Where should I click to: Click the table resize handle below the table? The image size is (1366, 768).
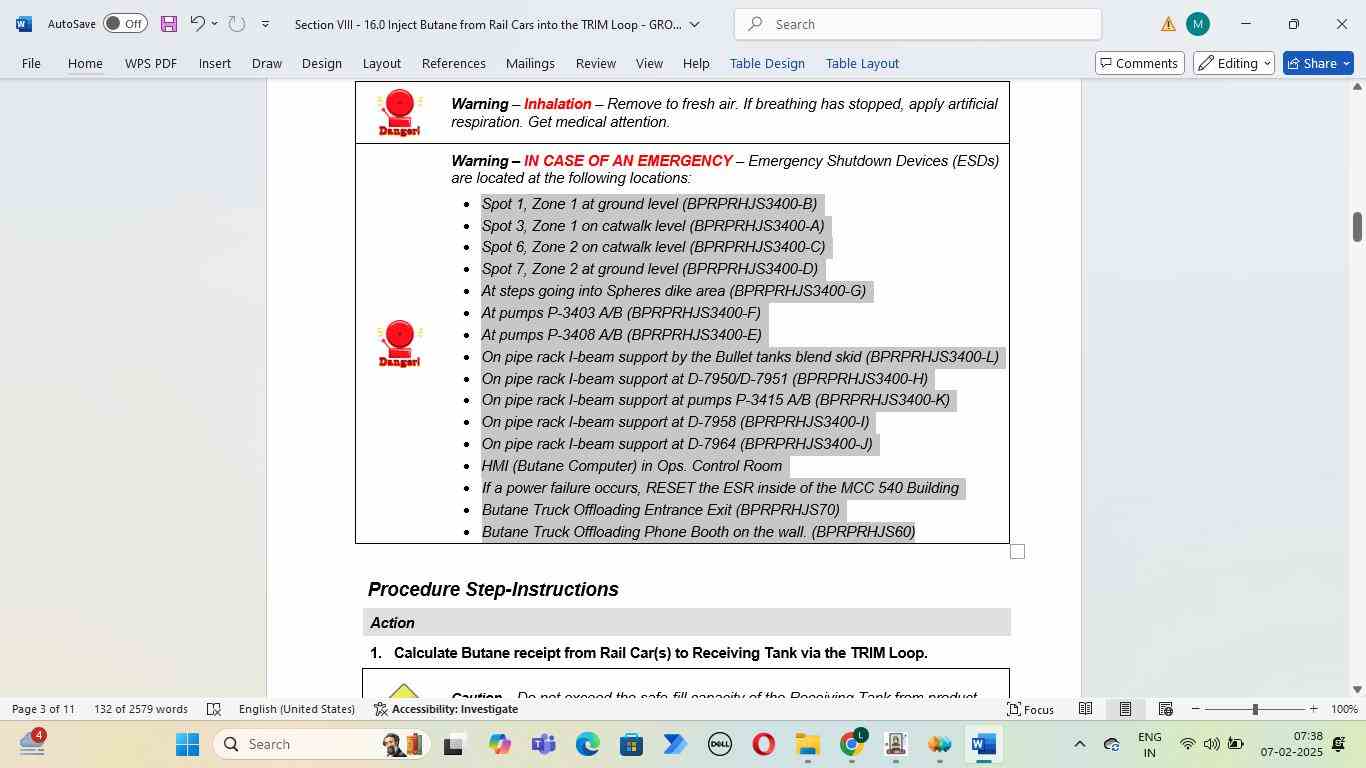coord(1017,552)
